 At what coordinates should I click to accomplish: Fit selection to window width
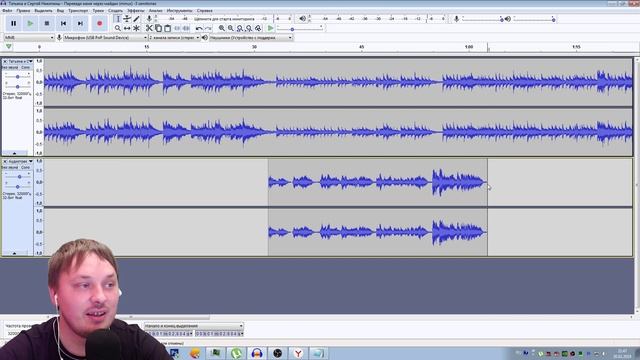pyautogui.click(x=240, y=28)
